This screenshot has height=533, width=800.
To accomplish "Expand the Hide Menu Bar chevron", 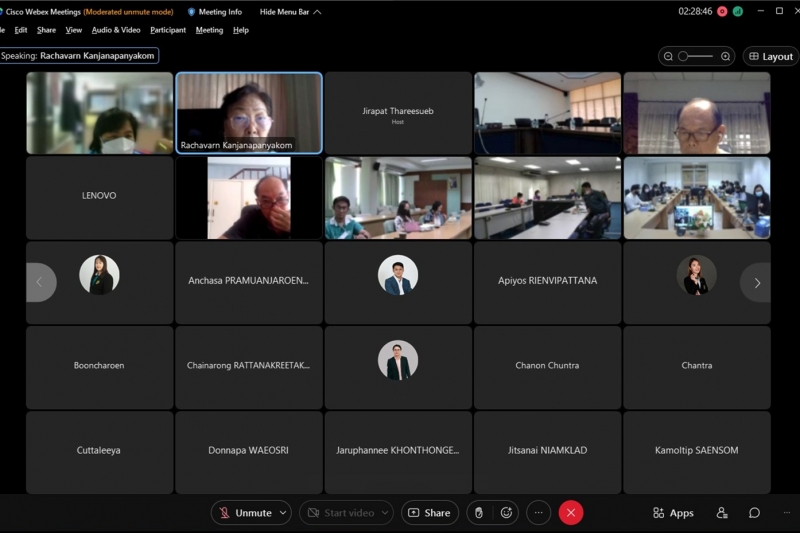I will tap(317, 12).
